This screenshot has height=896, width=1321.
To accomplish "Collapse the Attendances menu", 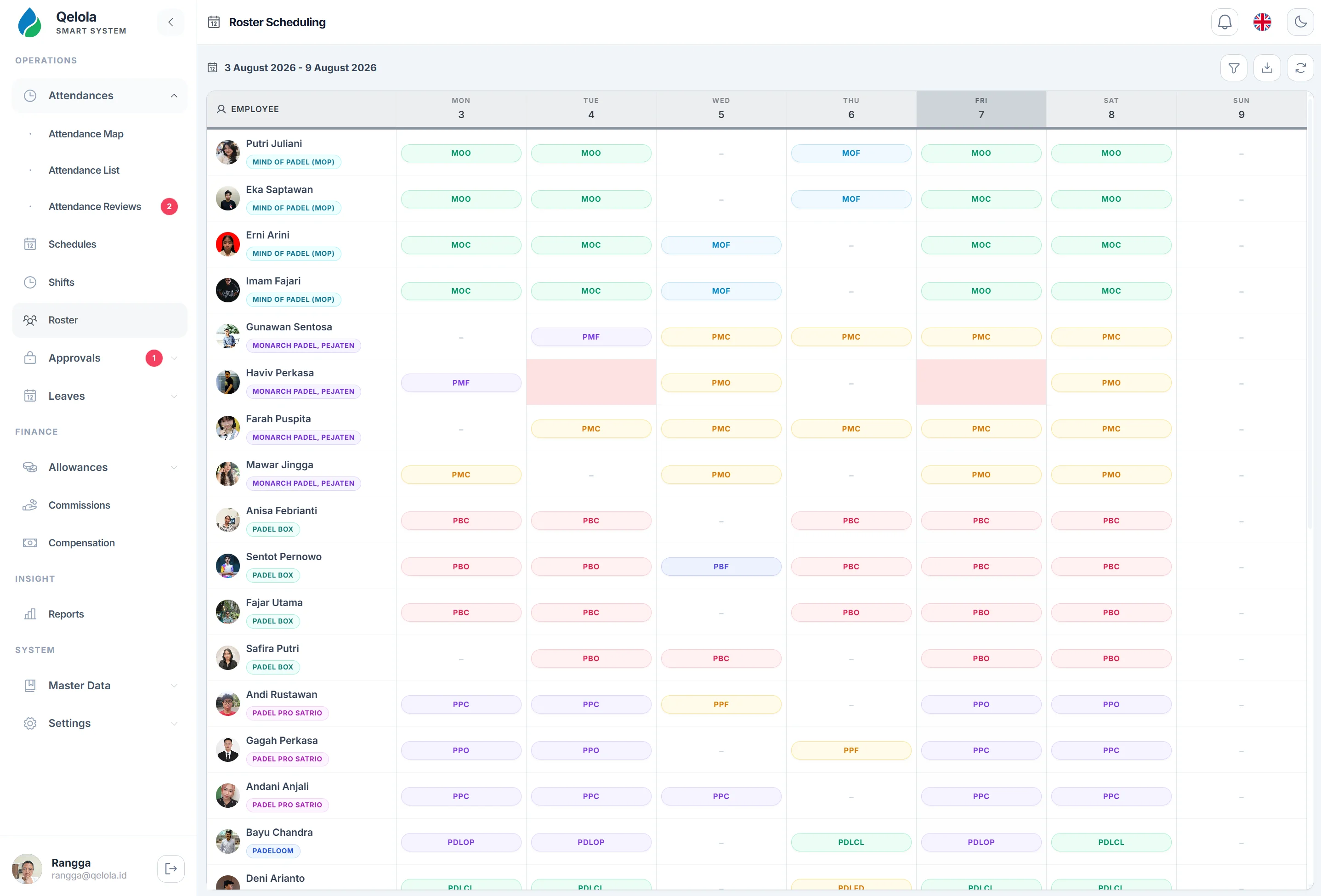I will tap(99, 96).
